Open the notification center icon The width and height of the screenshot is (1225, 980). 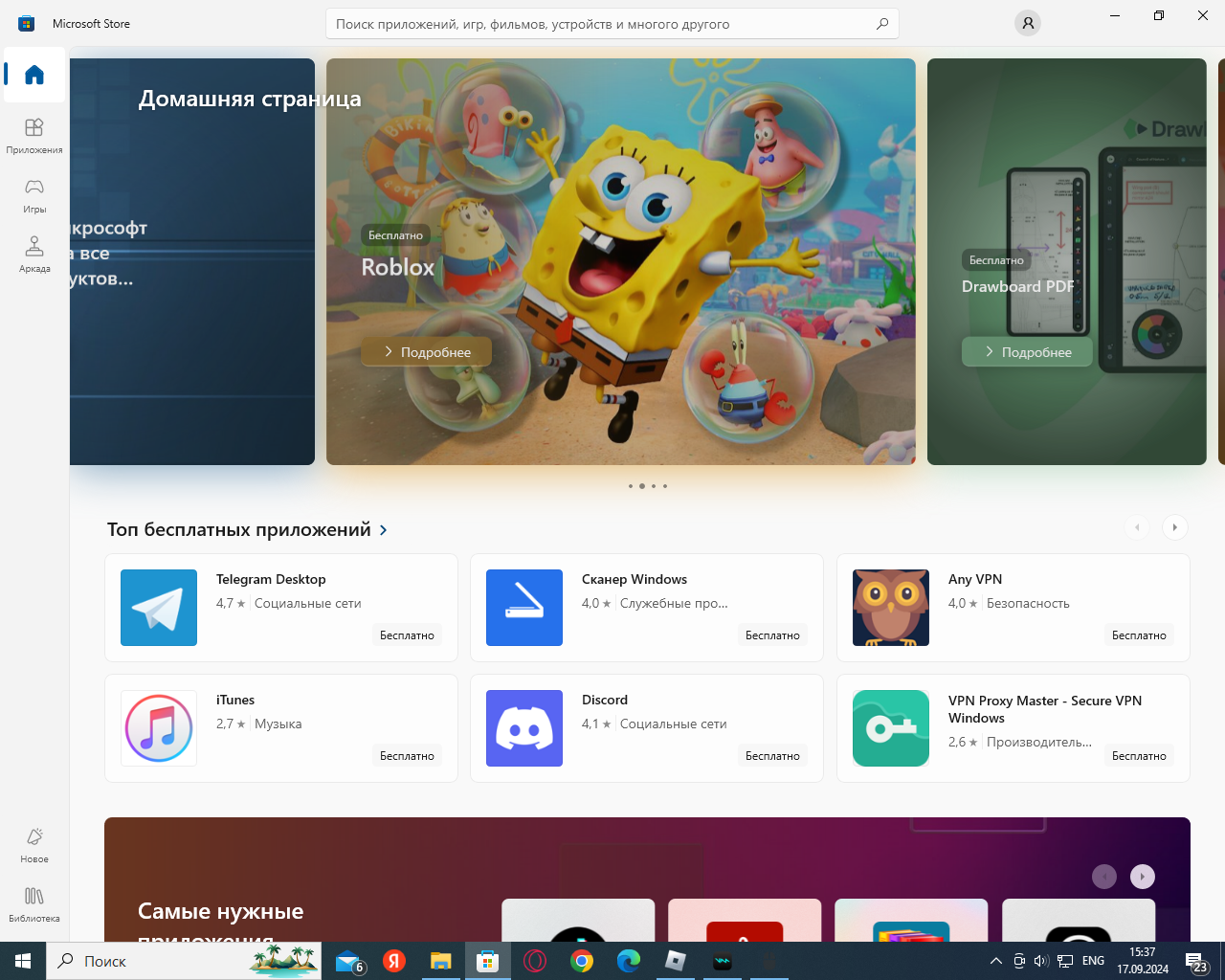(x=1196, y=961)
